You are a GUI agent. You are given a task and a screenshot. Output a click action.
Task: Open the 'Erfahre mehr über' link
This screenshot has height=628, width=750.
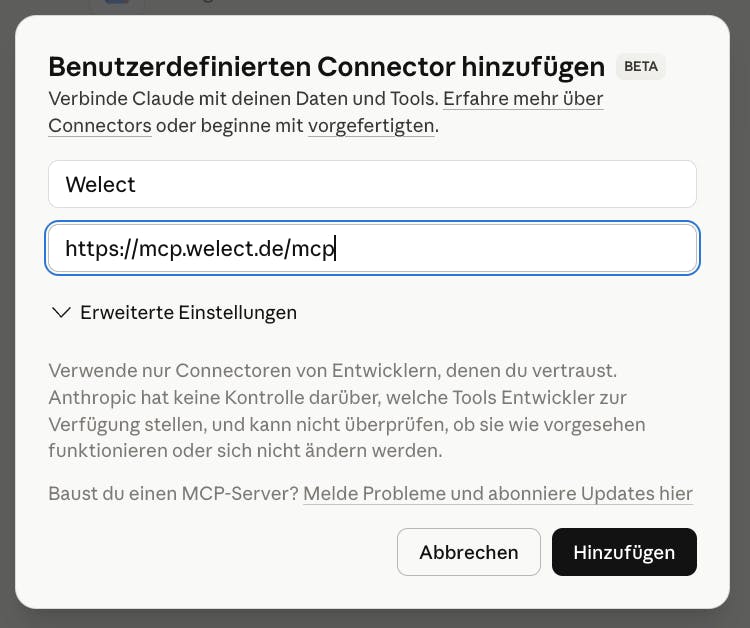tap(523, 99)
